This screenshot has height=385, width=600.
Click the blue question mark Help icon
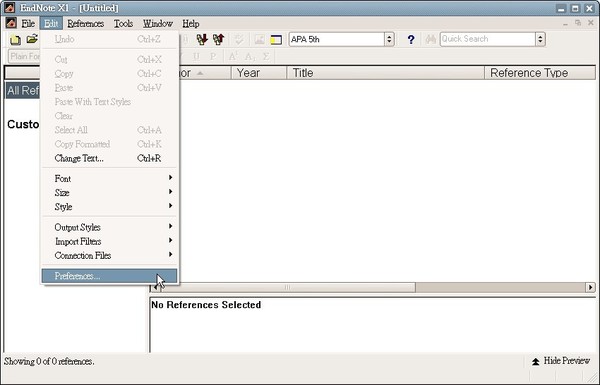(x=411, y=39)
